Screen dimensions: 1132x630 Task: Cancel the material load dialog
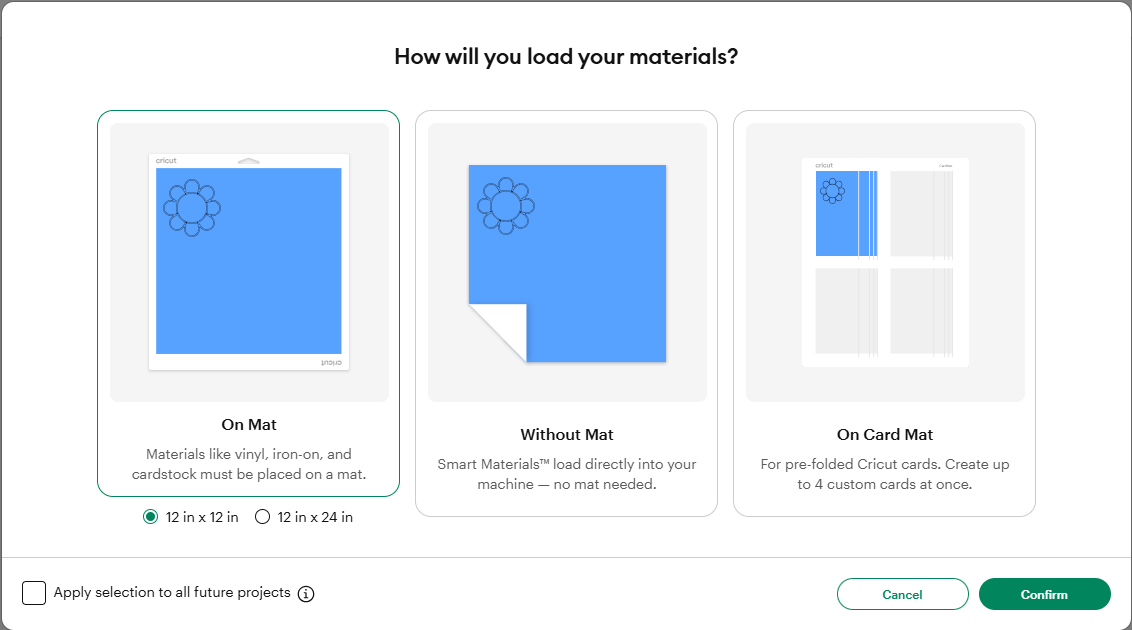902,594
